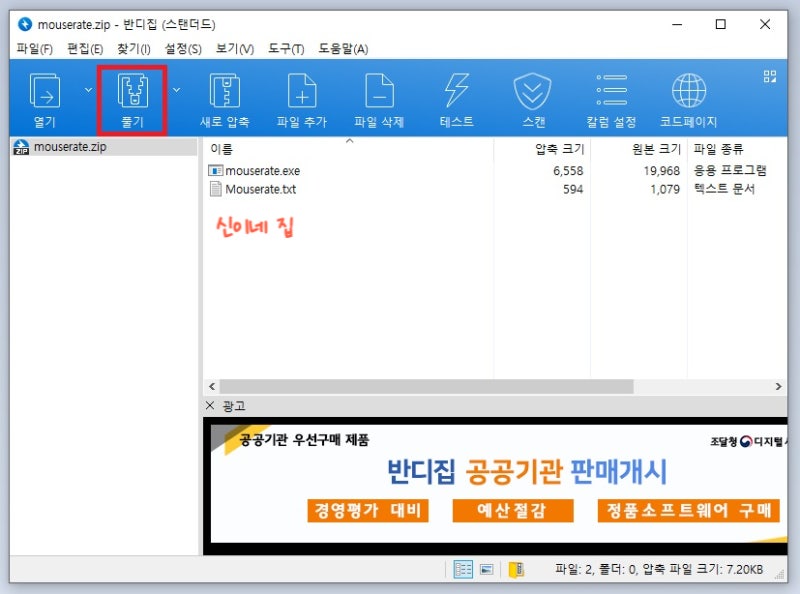Image resolution: width=800 pixels, height=594 pixels.
Task: Click the 칼럼 설정 column settings icon
Action: (x=610, y=98)
